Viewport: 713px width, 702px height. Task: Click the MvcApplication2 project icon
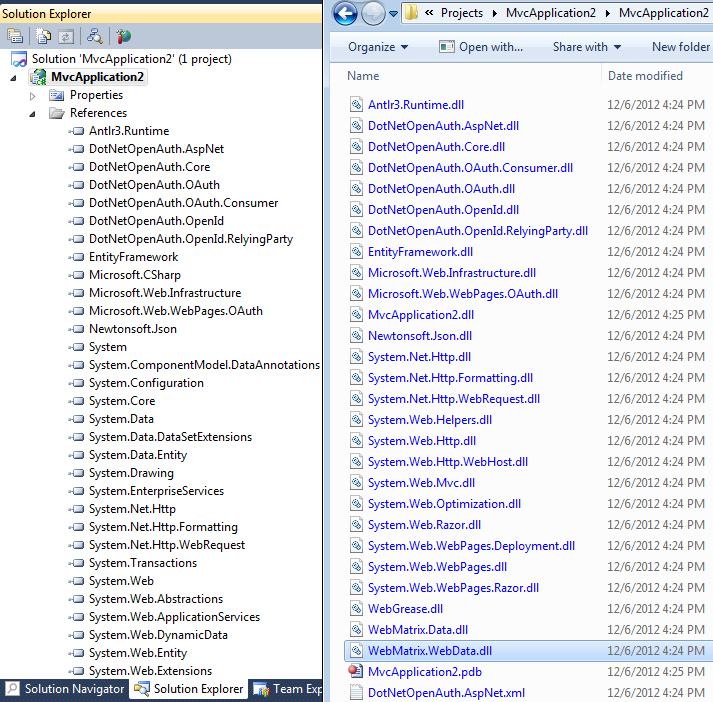coord(38,77)
